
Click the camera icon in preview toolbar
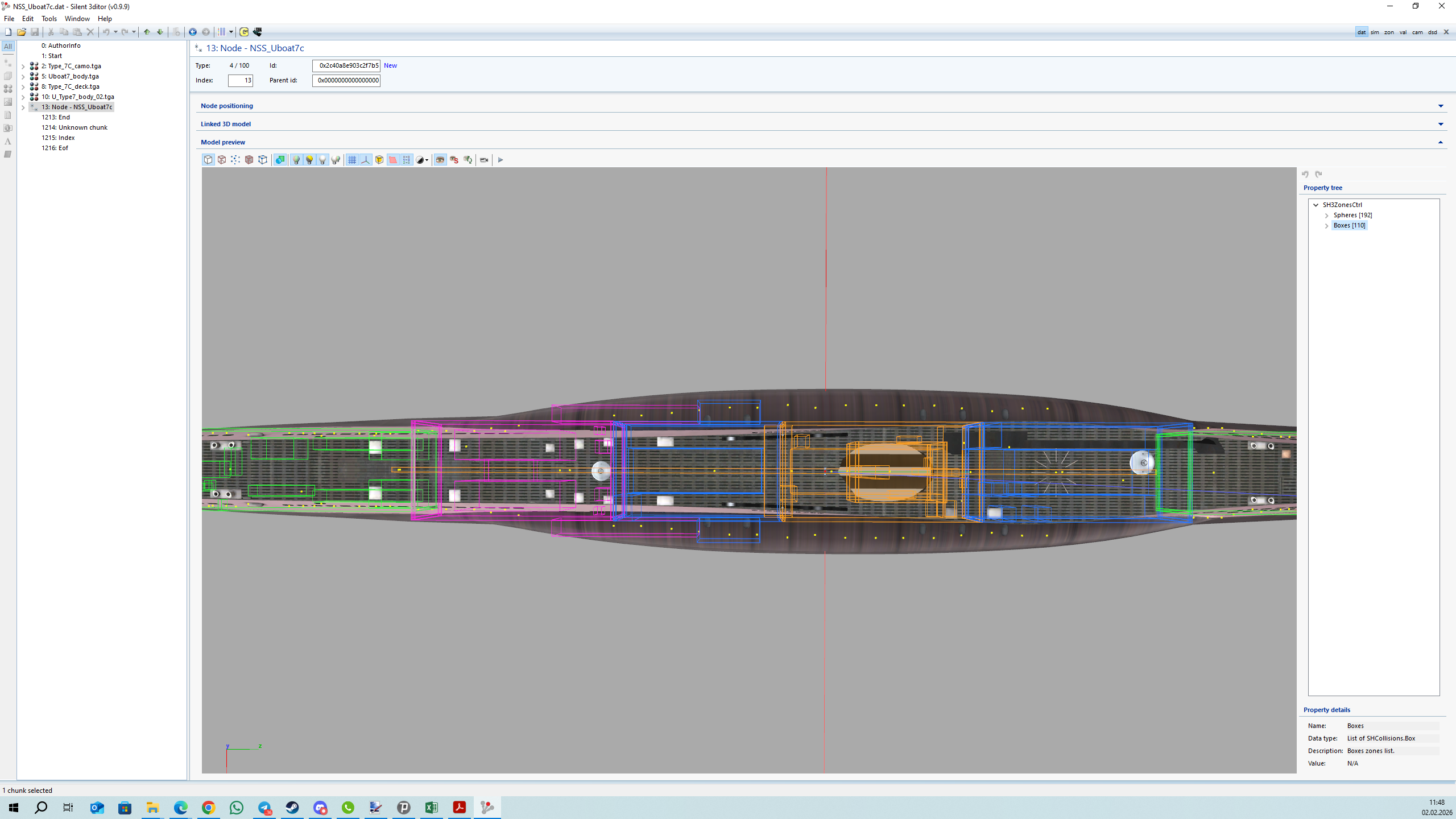pos(484,160)
